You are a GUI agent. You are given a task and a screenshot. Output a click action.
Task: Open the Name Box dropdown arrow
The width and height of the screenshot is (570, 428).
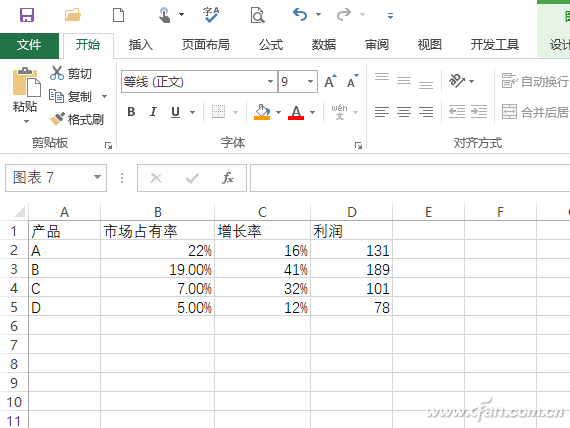point(97,177)
